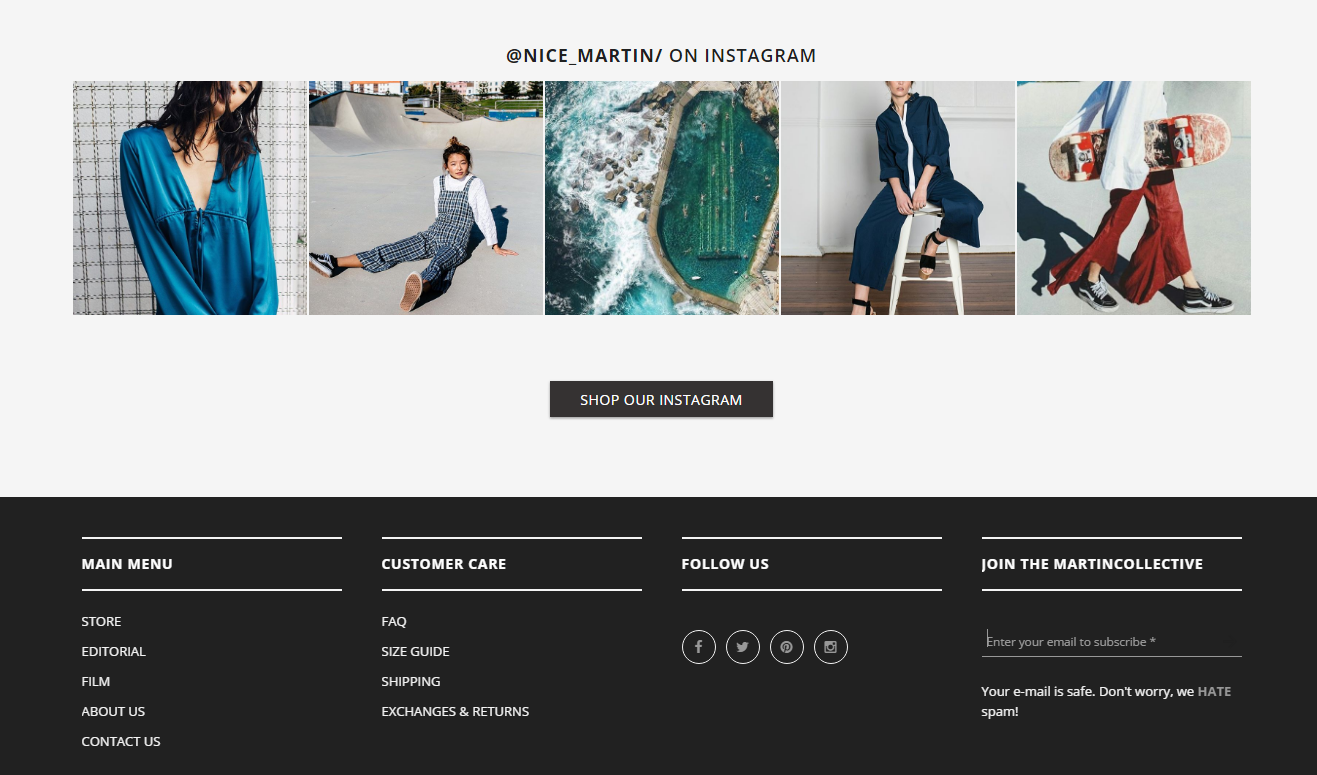Click the email subscribe input field
The width and height of the screenshot is (1317, 775).
coord(1110,642)
